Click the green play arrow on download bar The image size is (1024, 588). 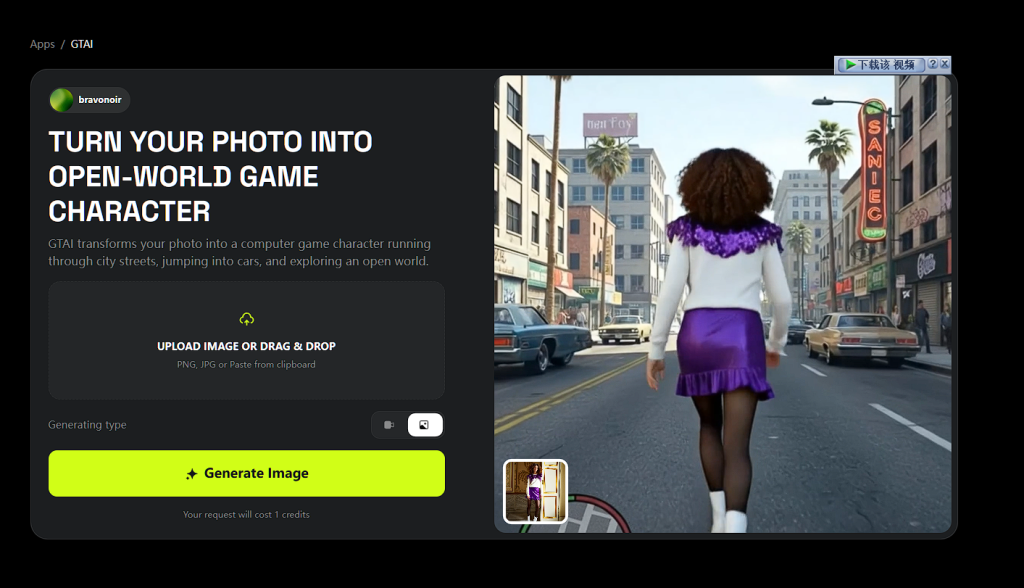tap(850, 65)
